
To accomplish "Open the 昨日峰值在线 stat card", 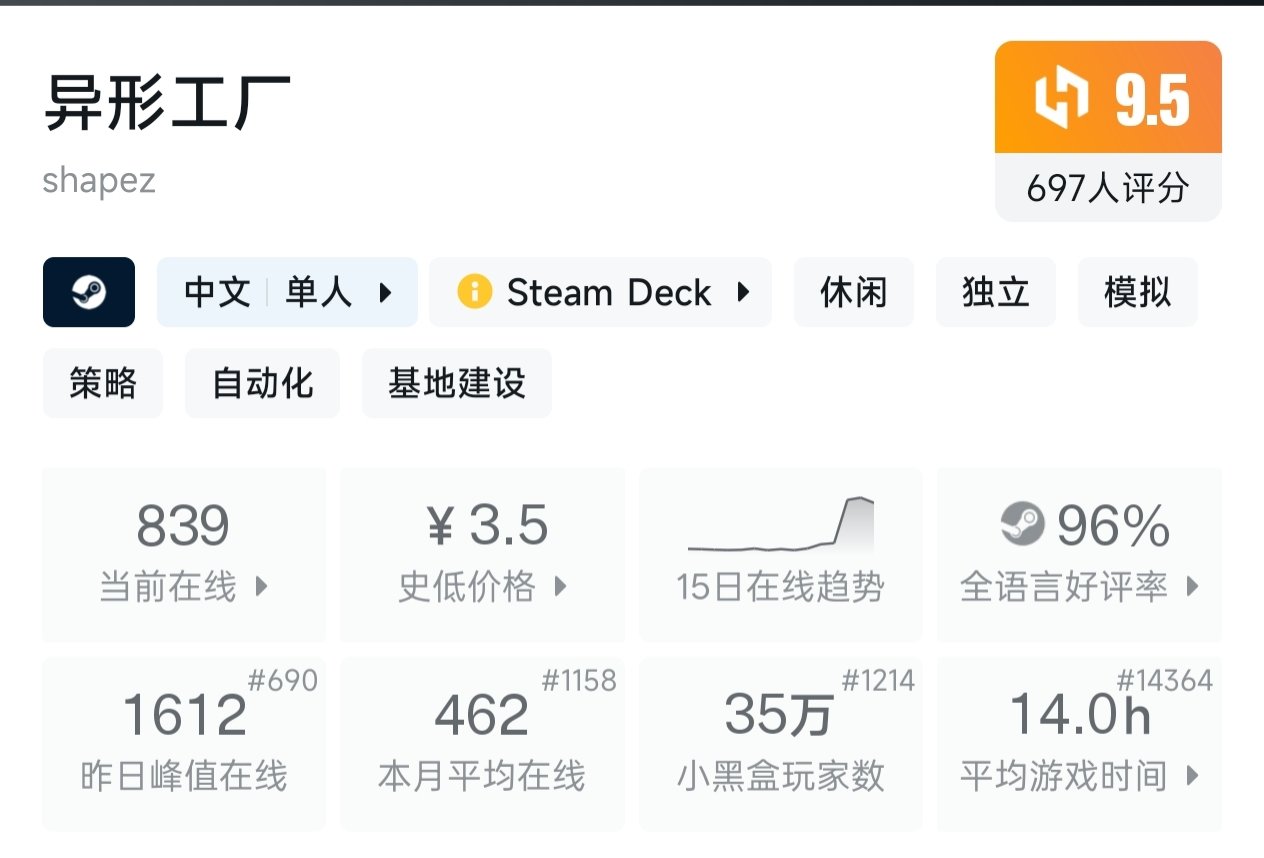I will (184, 743).
